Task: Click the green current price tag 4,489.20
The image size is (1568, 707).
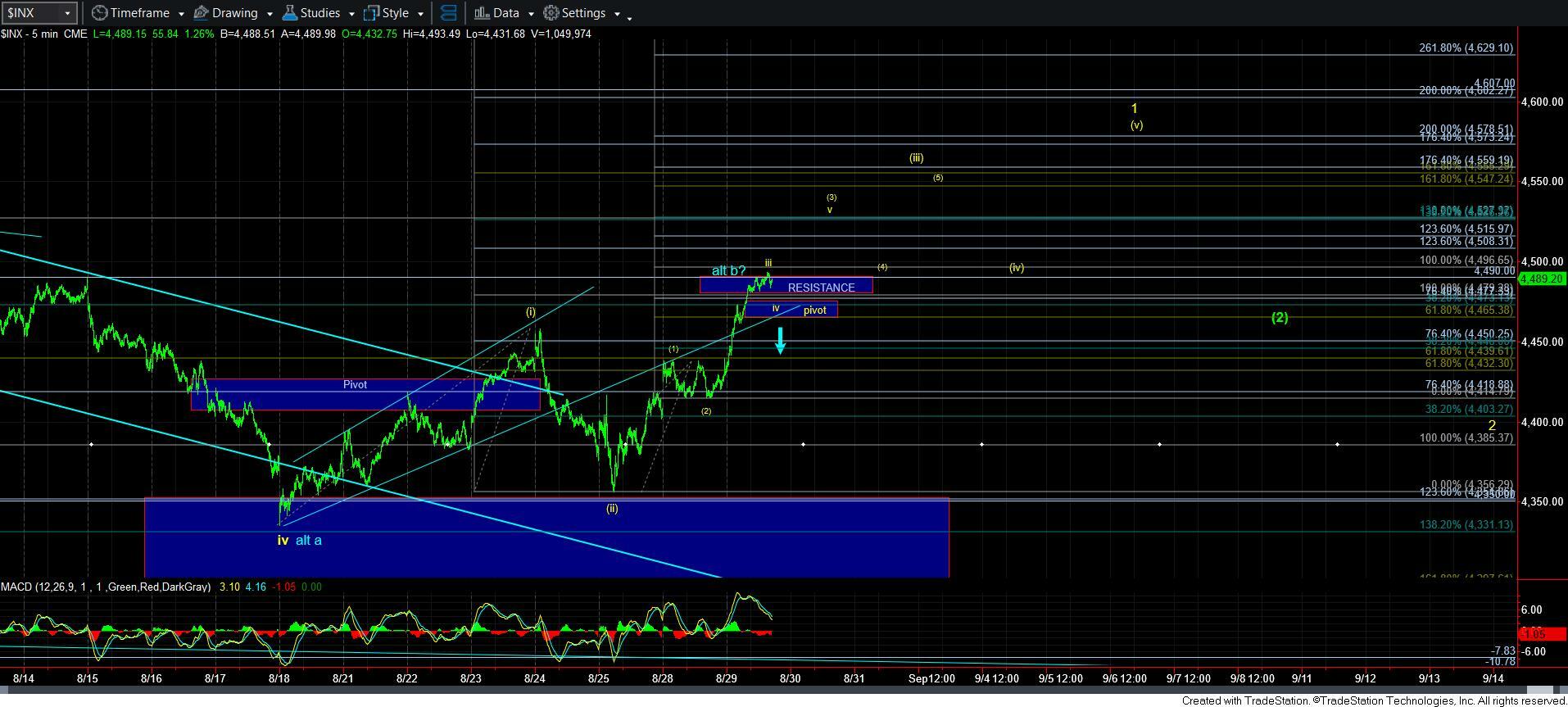Action: point(1542,279)
